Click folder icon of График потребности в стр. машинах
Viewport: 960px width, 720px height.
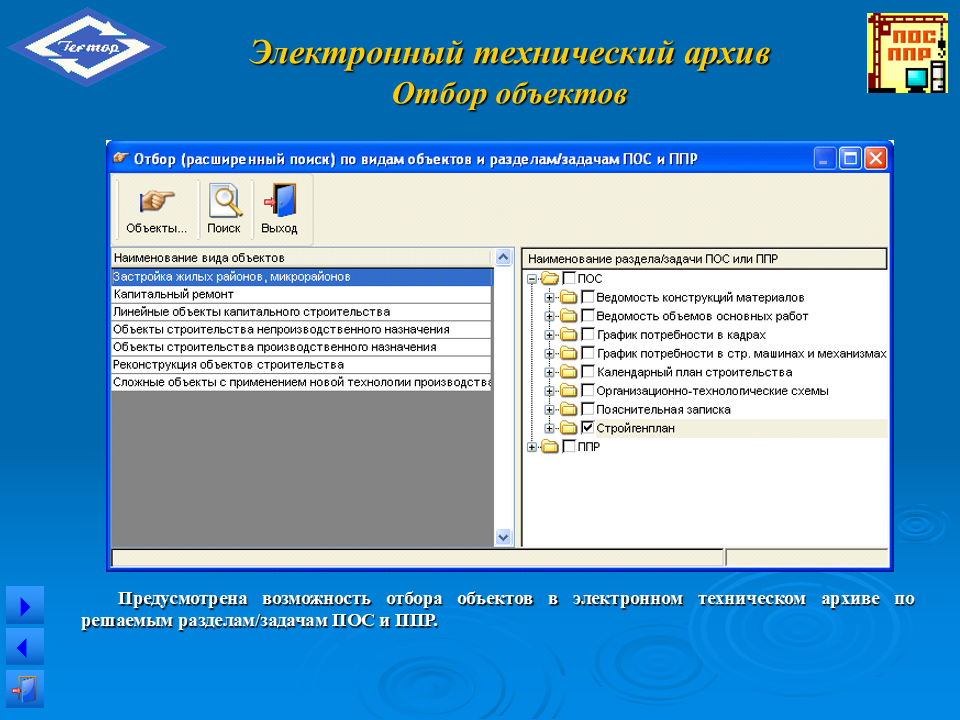coord(569,353)
